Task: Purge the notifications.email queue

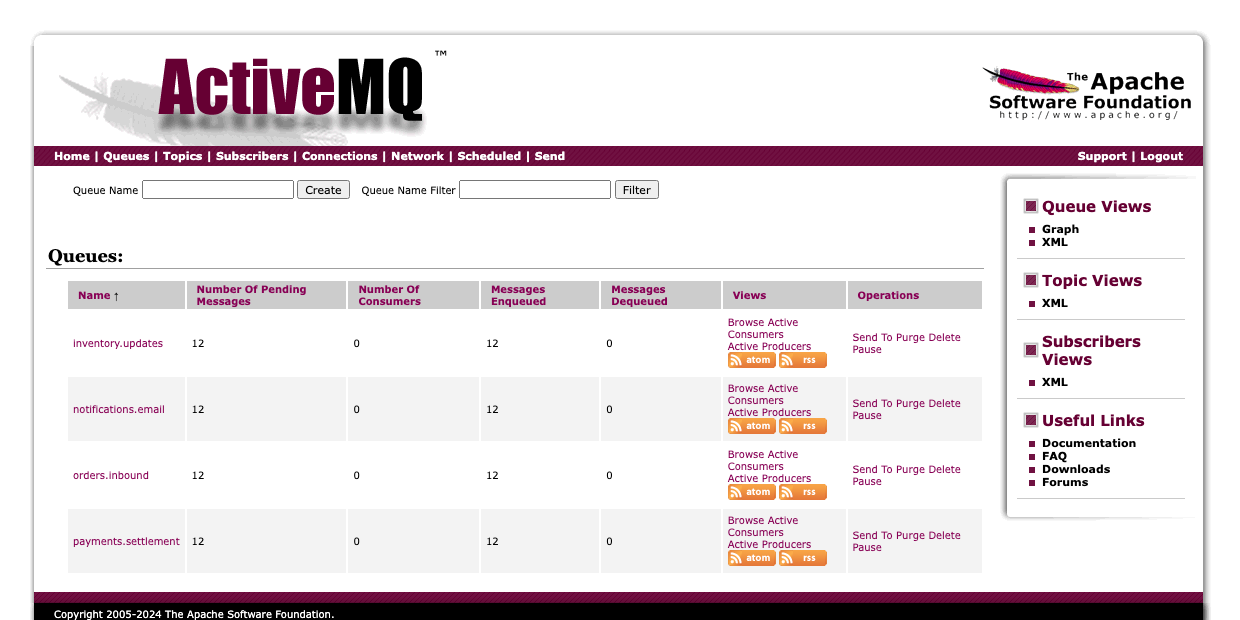Action: [910, 404]
